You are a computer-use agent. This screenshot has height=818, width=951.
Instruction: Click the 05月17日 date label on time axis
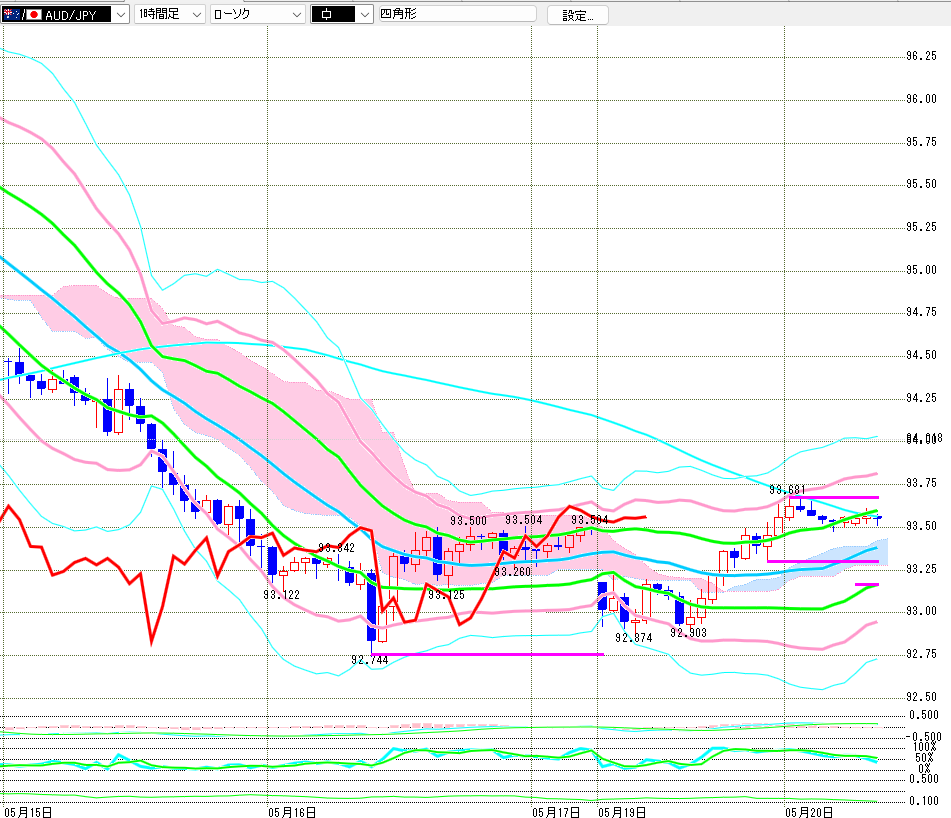556,812
